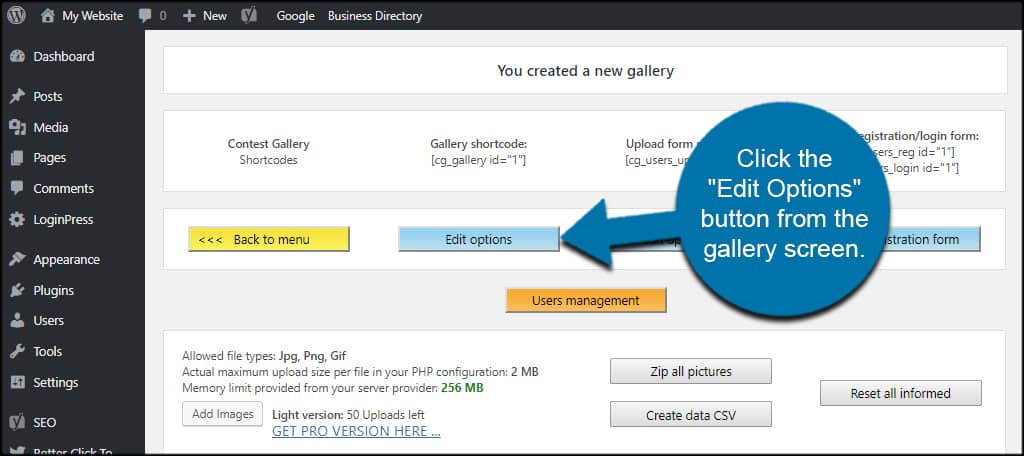Screen dimensions: 1024x456
Task: Click the Dashboard gauge icon in sidebar
Action: coord(17,57)
